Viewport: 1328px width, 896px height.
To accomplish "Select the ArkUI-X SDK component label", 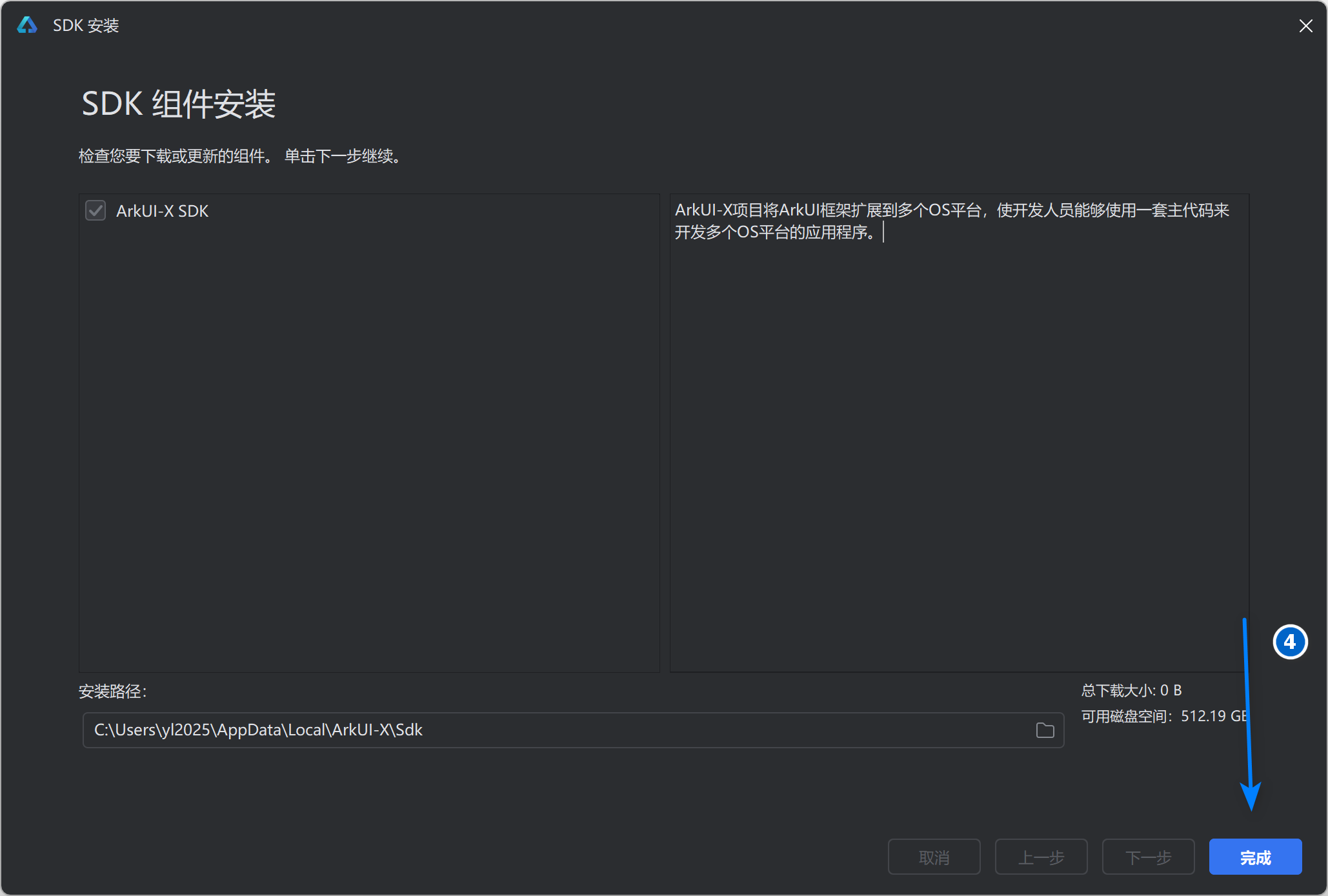I will (x=162, y=211).
